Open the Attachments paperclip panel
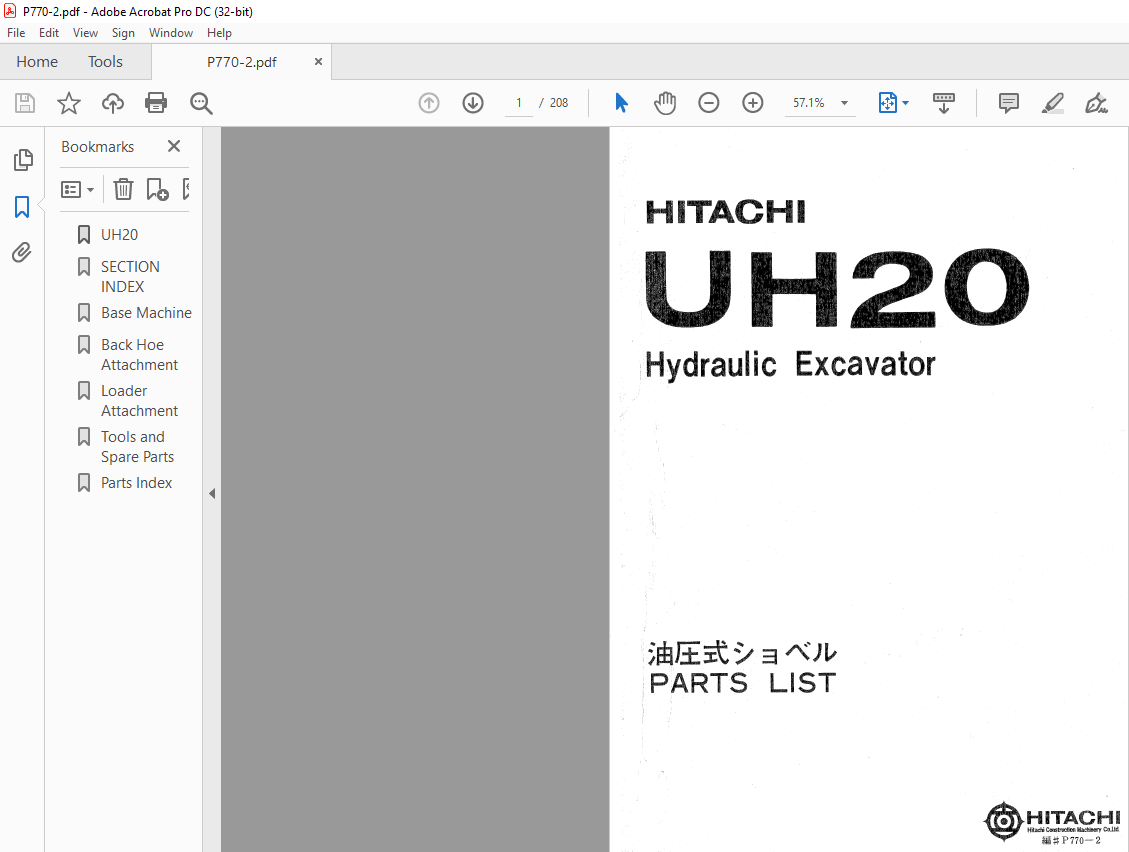The image size is (1129, 852). point(22,252)
